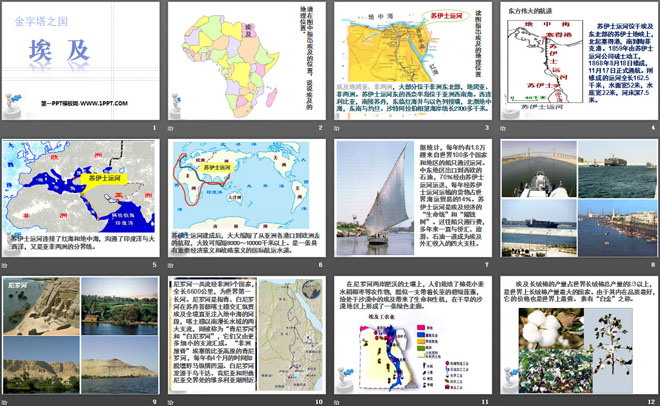Viewport: 660px width, 406px height.
Task: Select slide 5 showing Red Sea and Mediterranean
Action: coord(82,199)
